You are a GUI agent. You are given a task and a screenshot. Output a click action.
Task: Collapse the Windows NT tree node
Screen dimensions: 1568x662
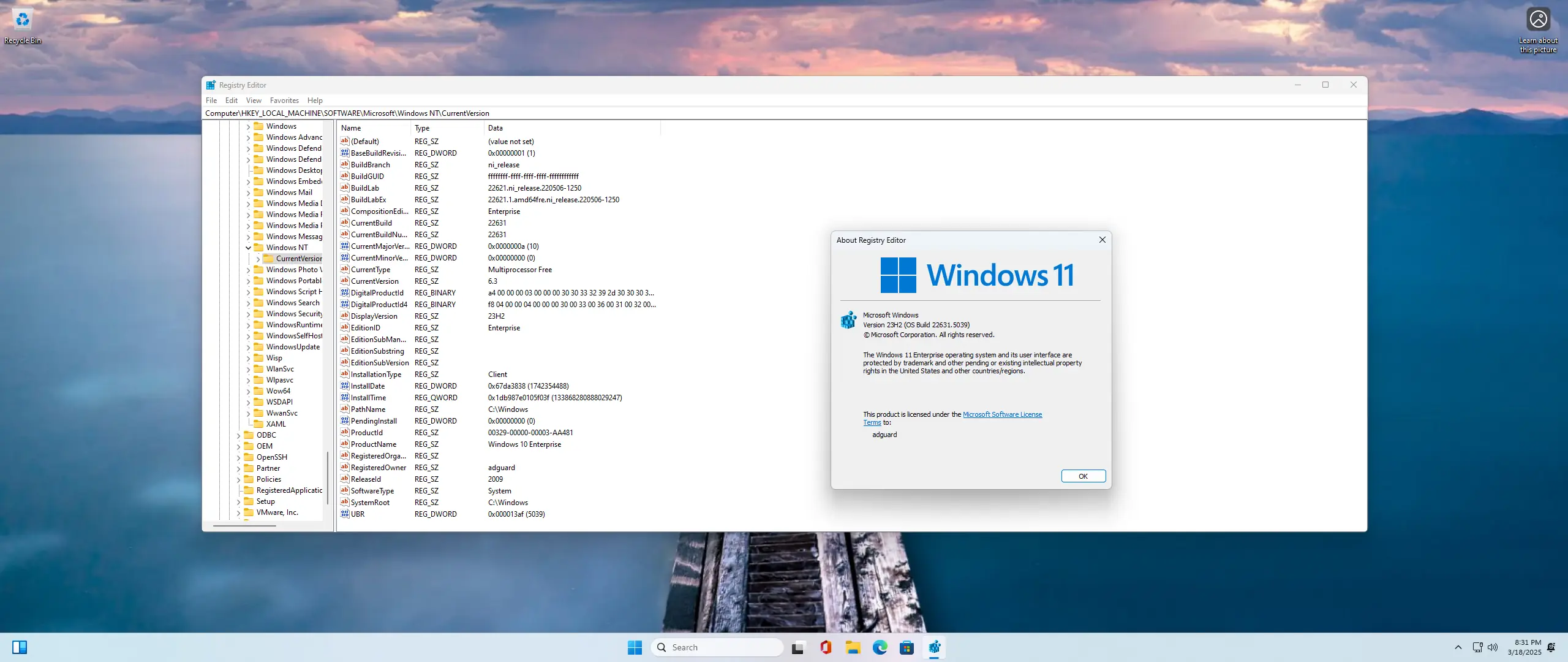248,248
